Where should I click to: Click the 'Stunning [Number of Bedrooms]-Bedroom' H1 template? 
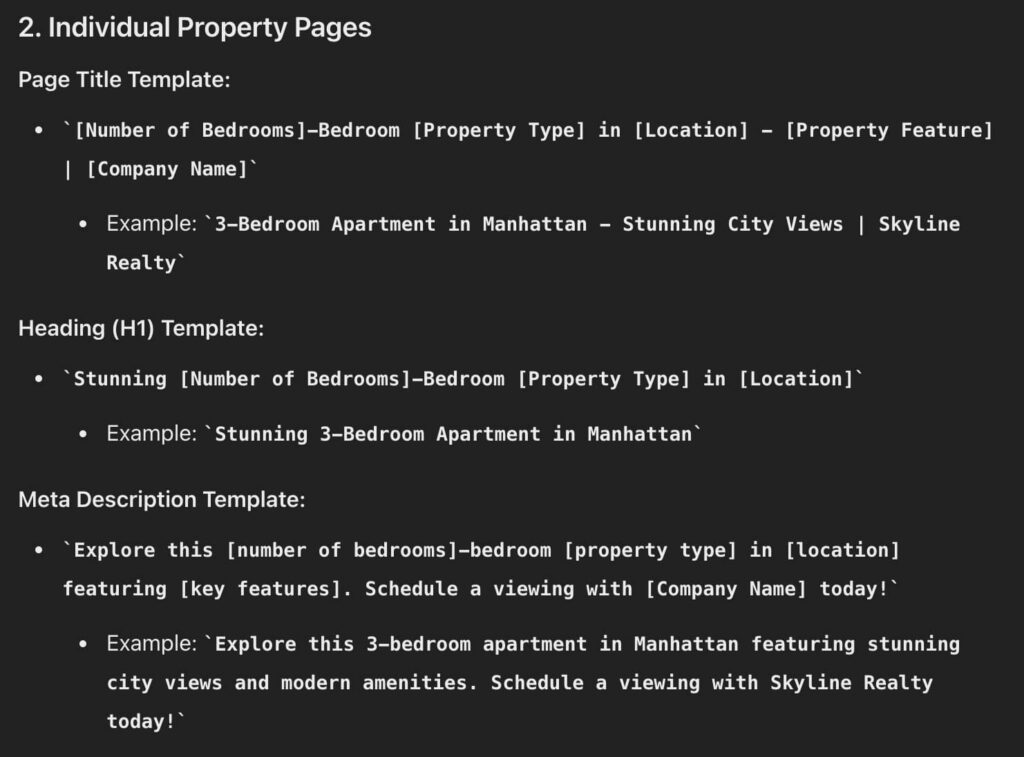tap(463, 379)
